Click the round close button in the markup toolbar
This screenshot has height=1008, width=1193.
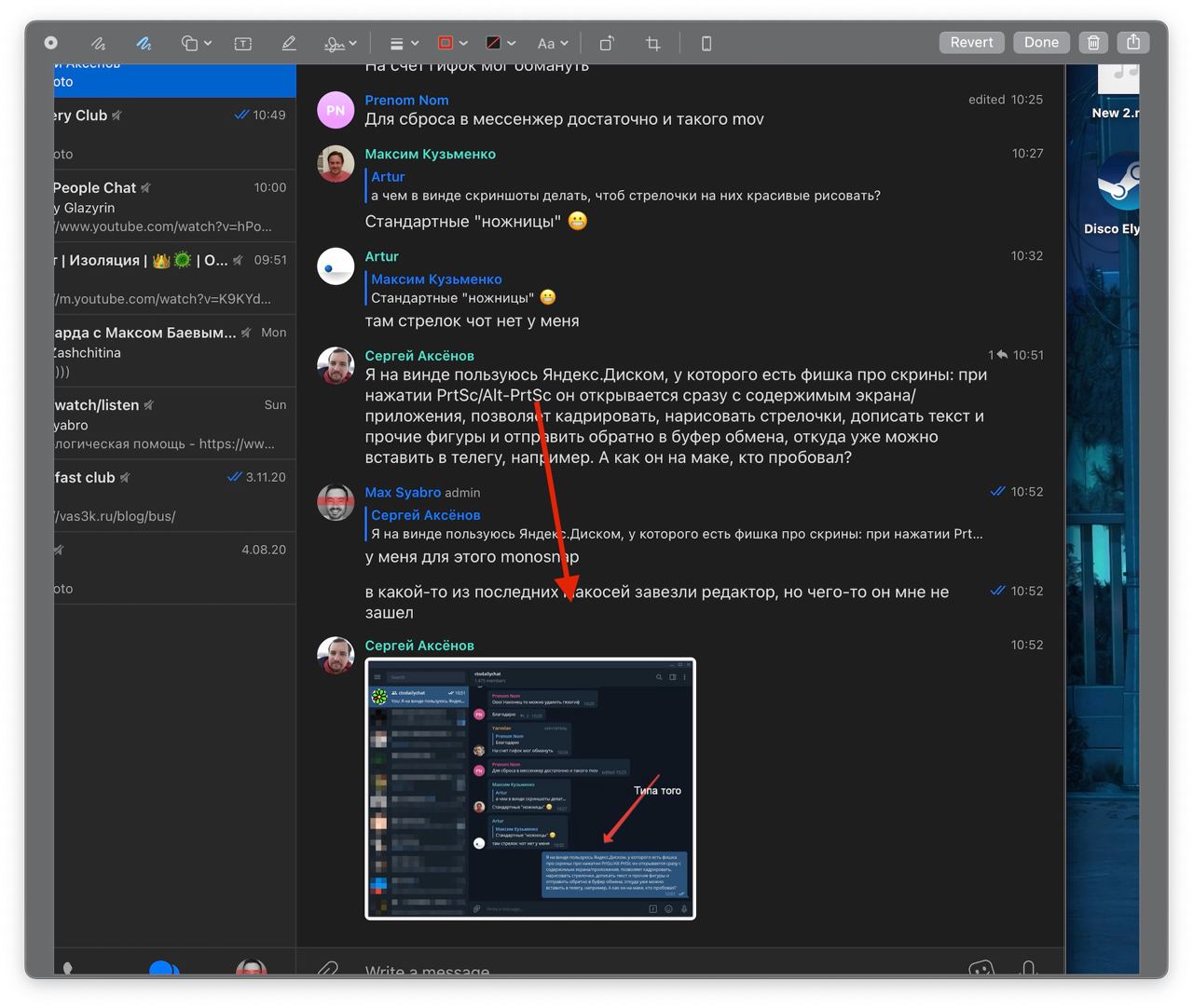pos(51,43)
